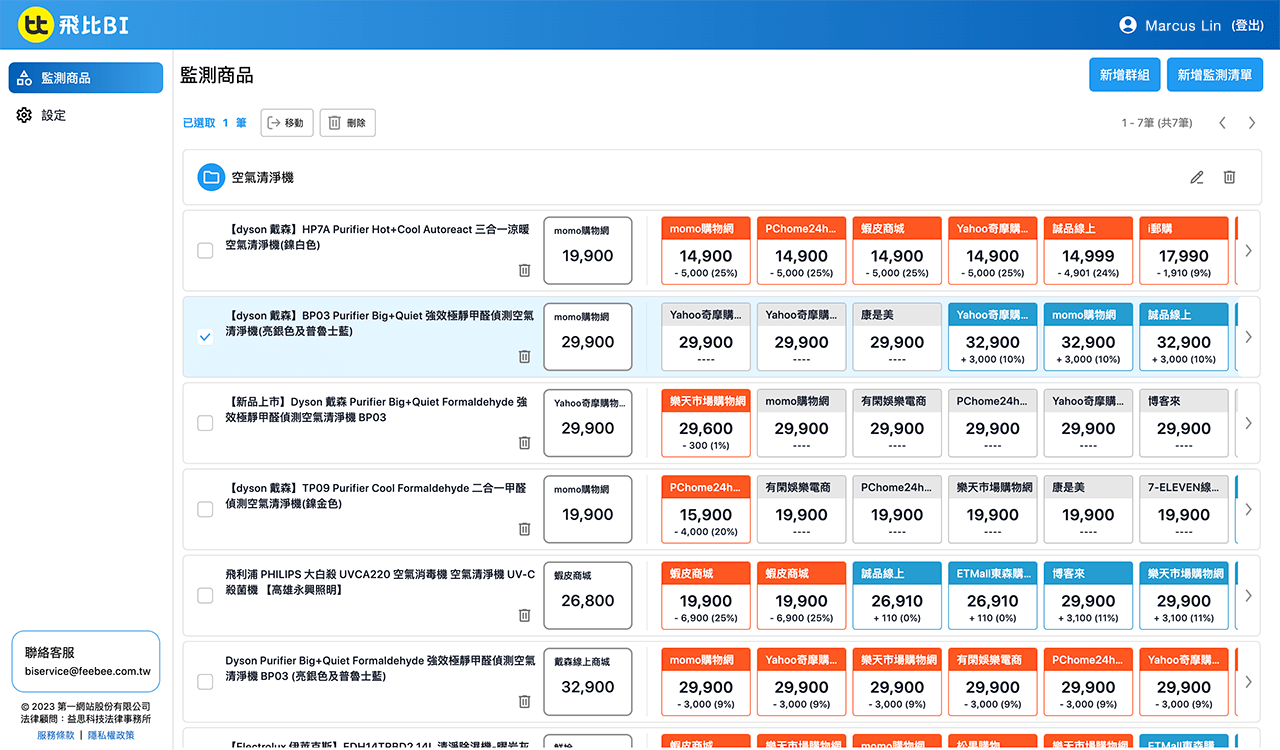1280x750 pixels.
Task: Click product title TP09 Purifier Cool Formaldehyde
Action: 378,496
